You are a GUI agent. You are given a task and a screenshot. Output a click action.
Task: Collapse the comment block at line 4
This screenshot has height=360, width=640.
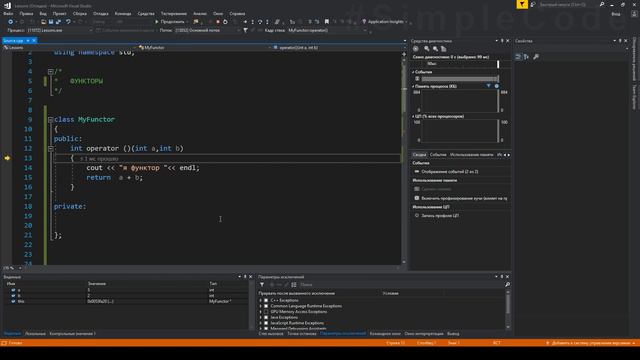tap(50, 71)
